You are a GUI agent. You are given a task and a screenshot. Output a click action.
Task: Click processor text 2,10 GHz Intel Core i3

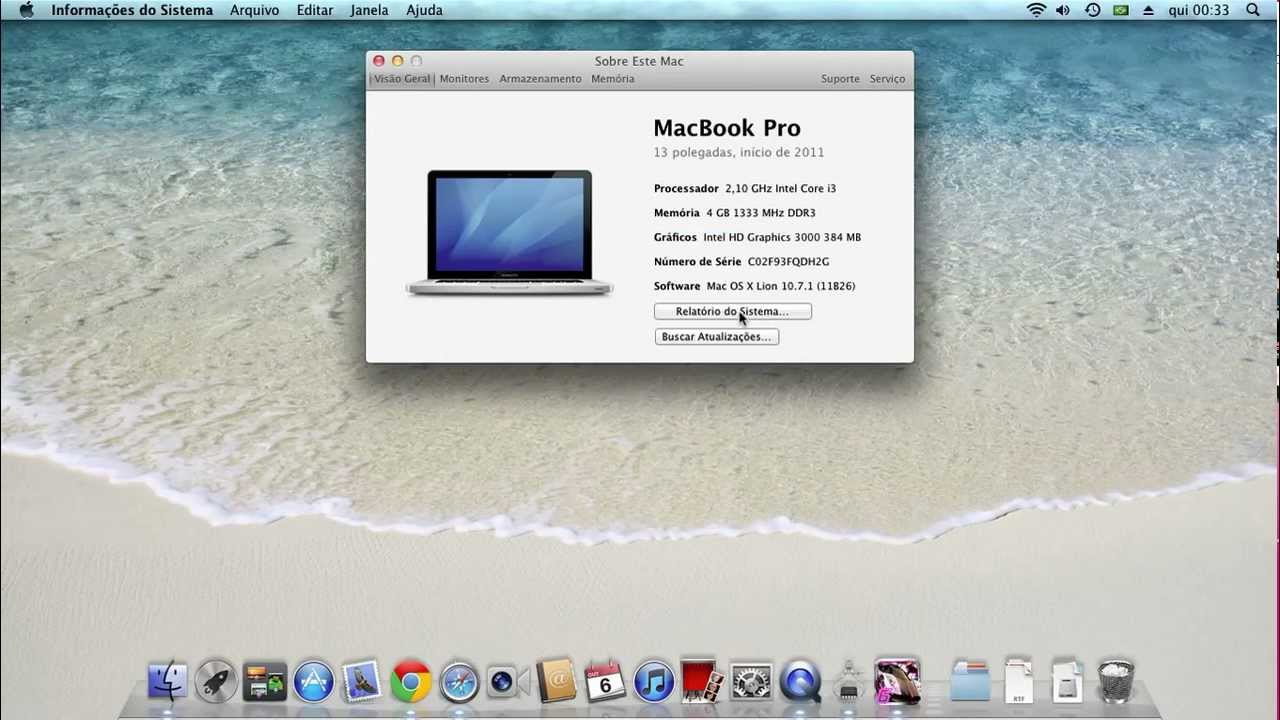tap(780, 189)
